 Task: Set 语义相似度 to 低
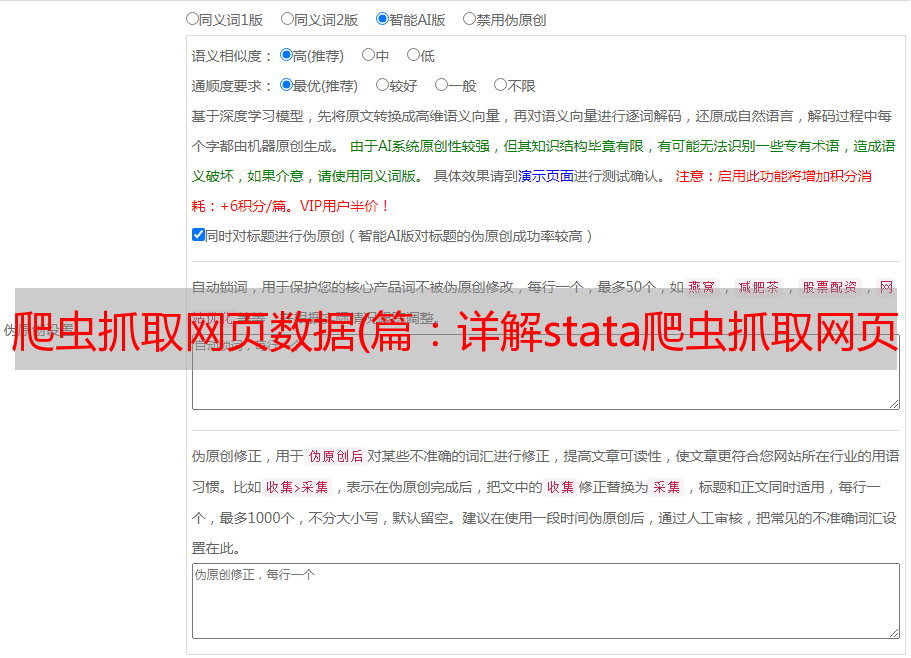413,55
